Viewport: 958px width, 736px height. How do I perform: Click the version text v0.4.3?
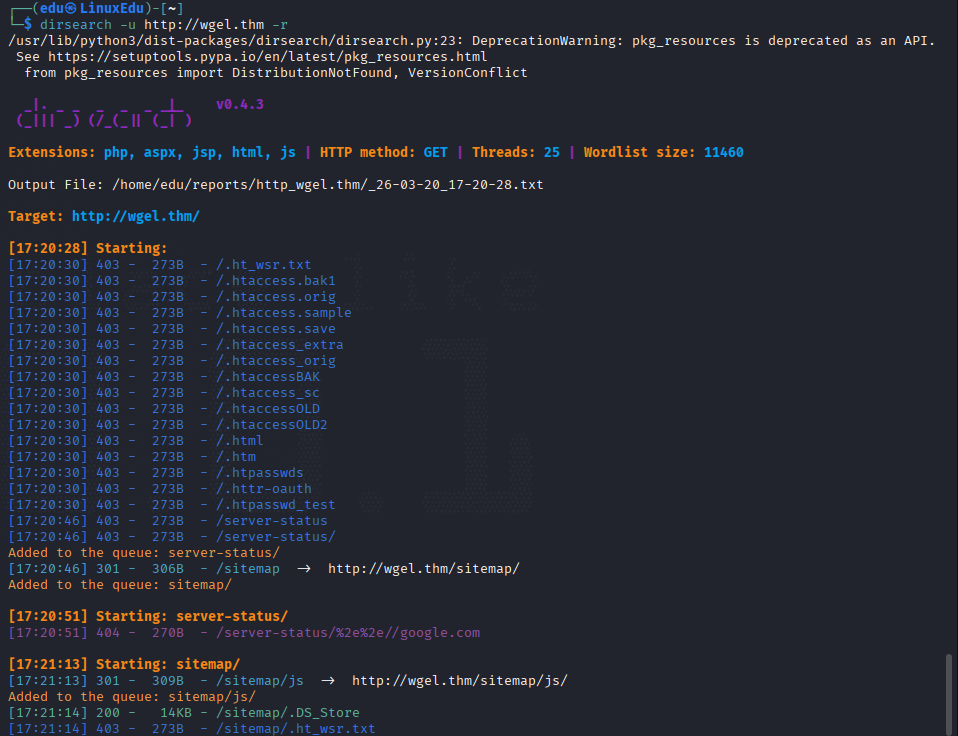(x=240, y=104)
